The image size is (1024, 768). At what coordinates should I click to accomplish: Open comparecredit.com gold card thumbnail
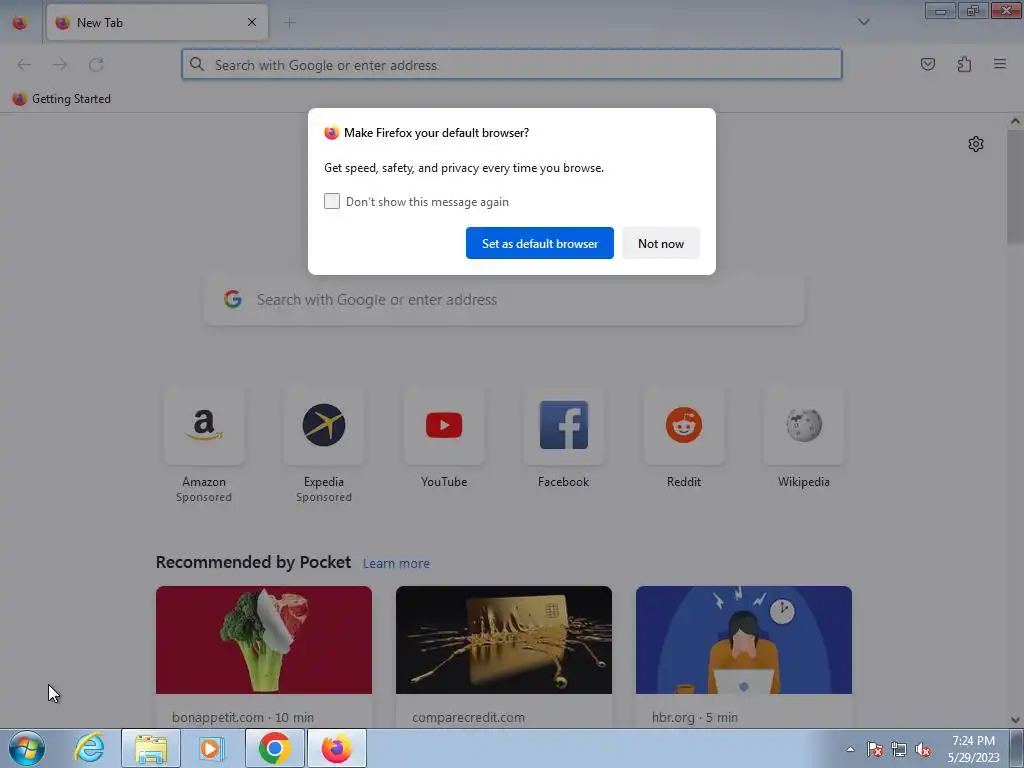pyautogui.click(x=504, y=640)
